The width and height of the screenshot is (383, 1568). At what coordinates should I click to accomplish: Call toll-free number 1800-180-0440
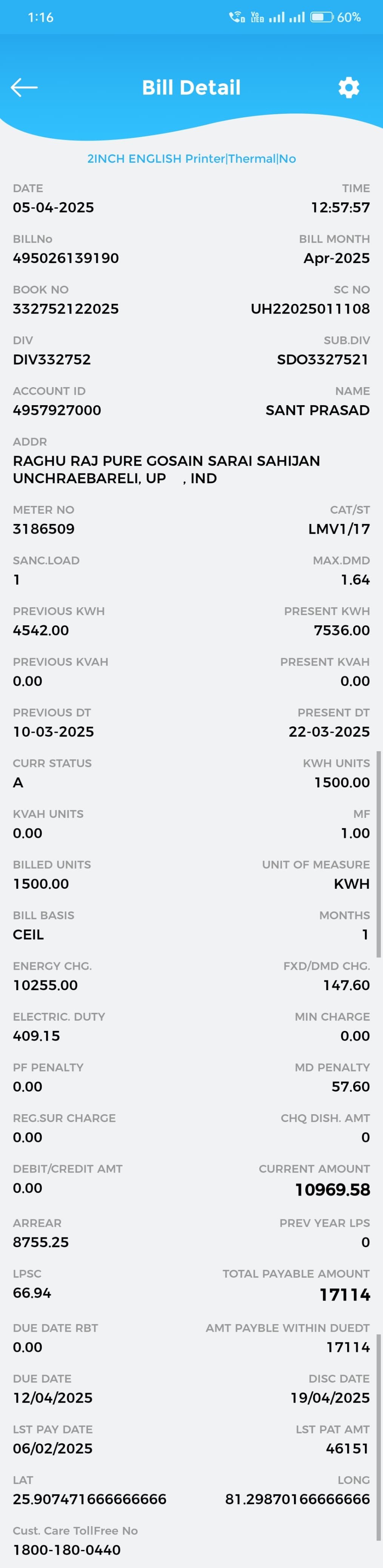tap(67, 1550)
